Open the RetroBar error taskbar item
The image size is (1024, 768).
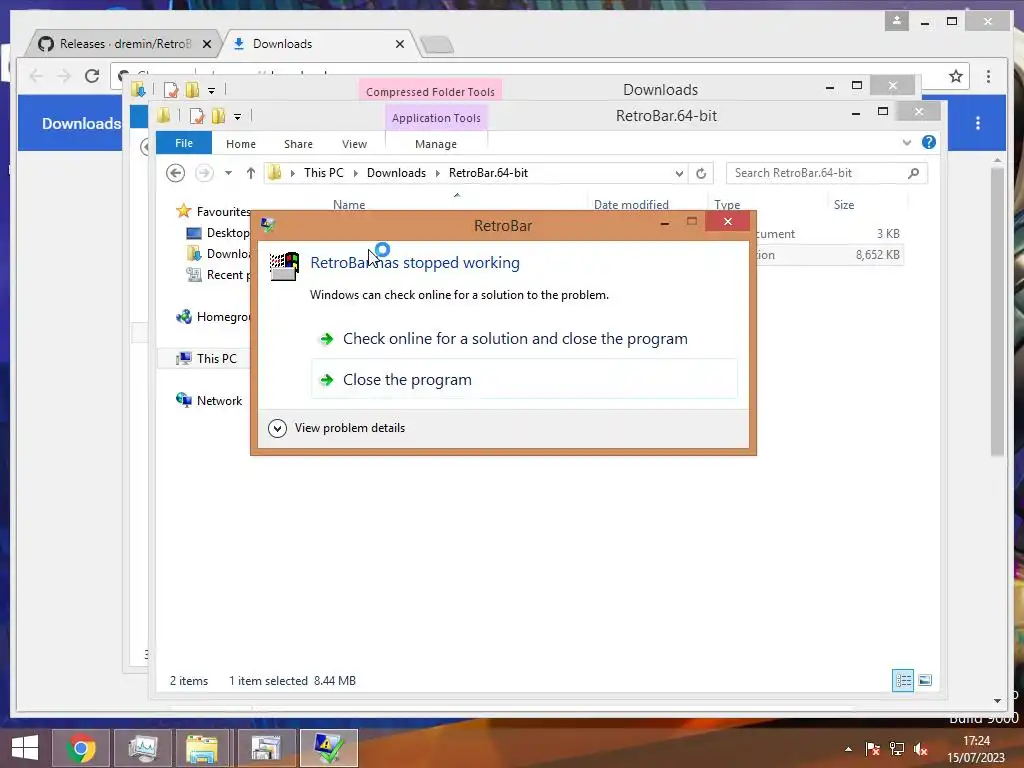[328, 748]
